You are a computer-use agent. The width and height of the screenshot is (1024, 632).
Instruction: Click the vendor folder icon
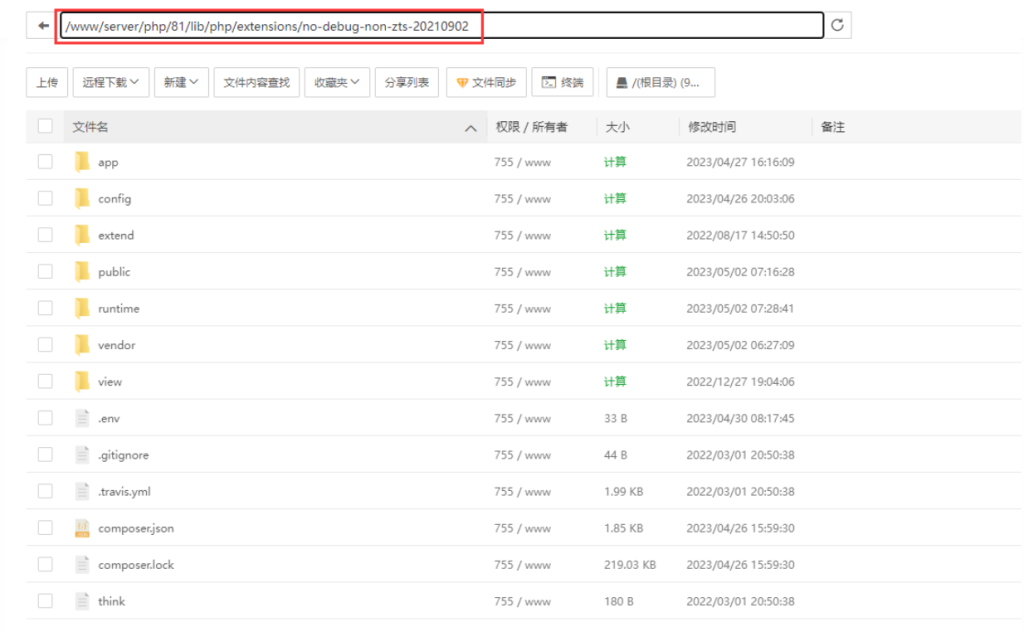82,345
